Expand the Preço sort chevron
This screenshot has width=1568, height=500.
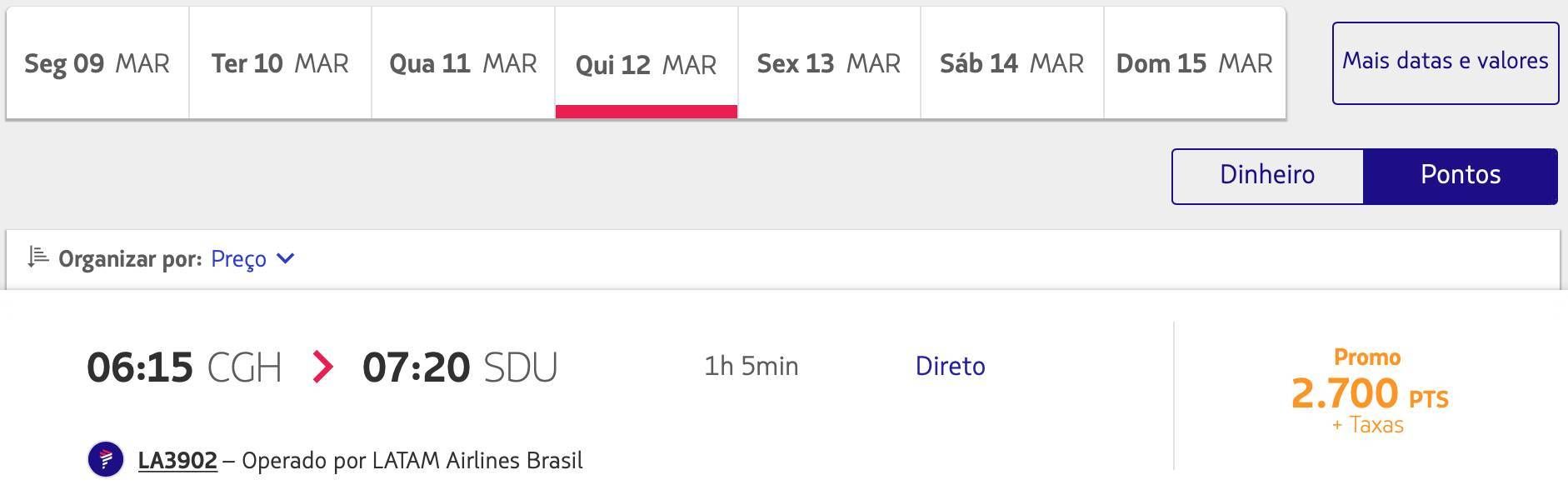pos(285,258)
